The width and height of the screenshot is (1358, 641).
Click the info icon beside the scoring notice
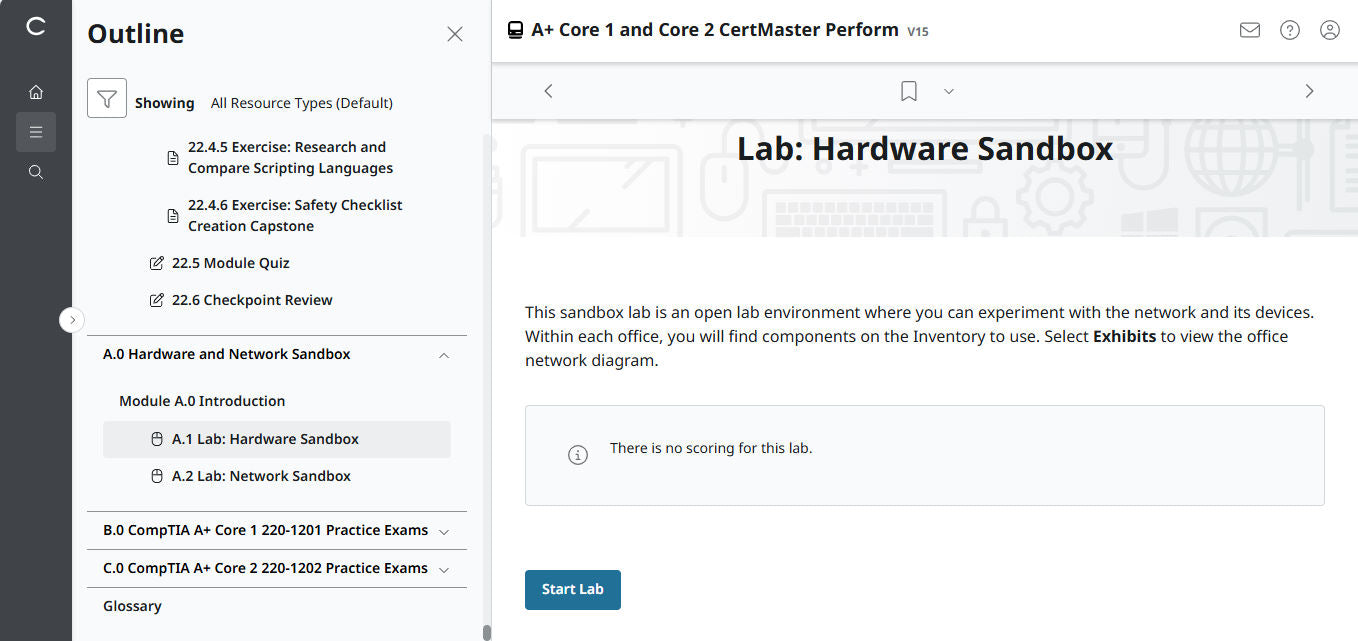tap(577, 455)
